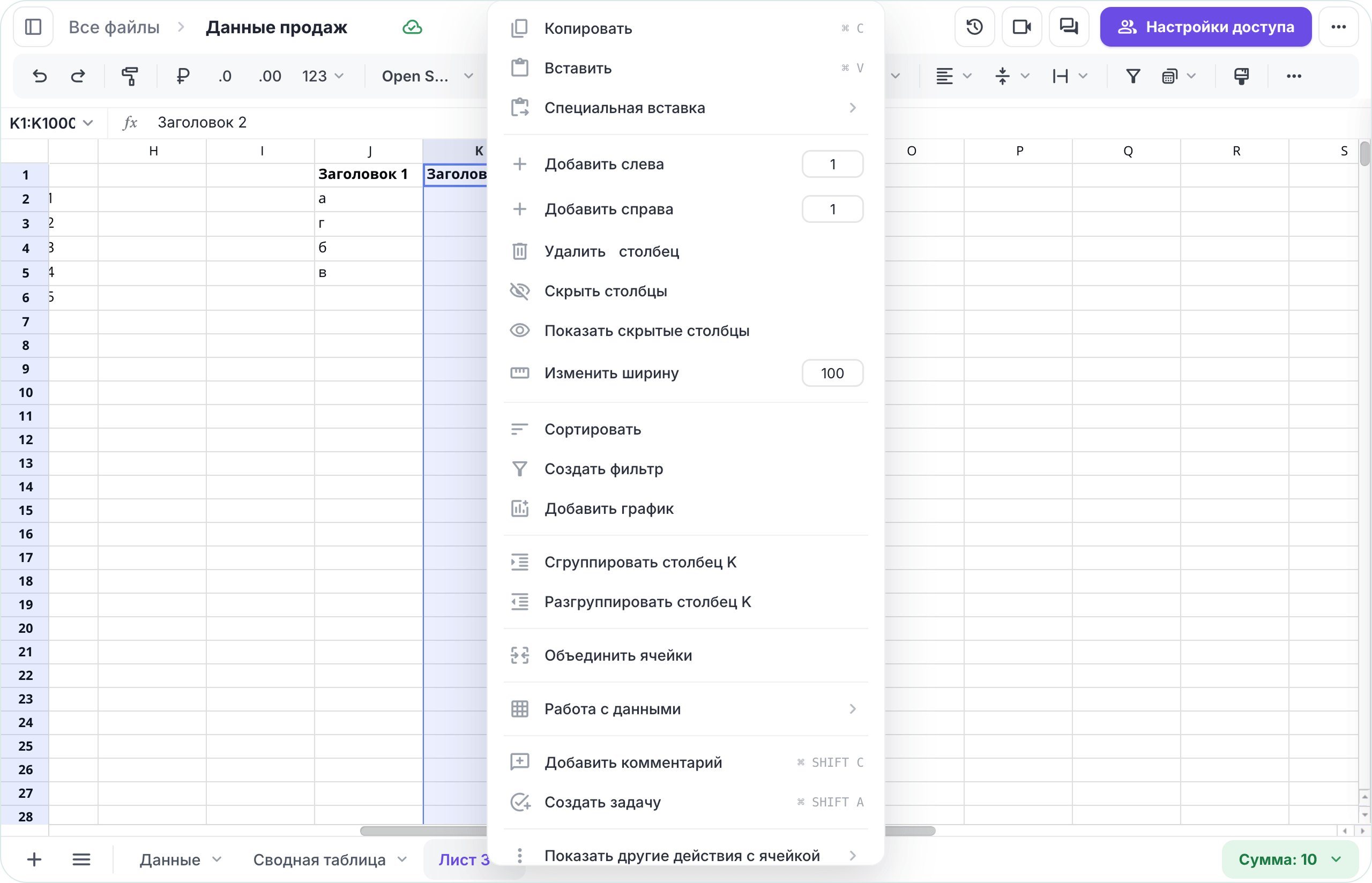The height and width of the screenshot is (883, 1372).
Task: Choose Объединить ячейки
Action: click(x=685, y=655)
